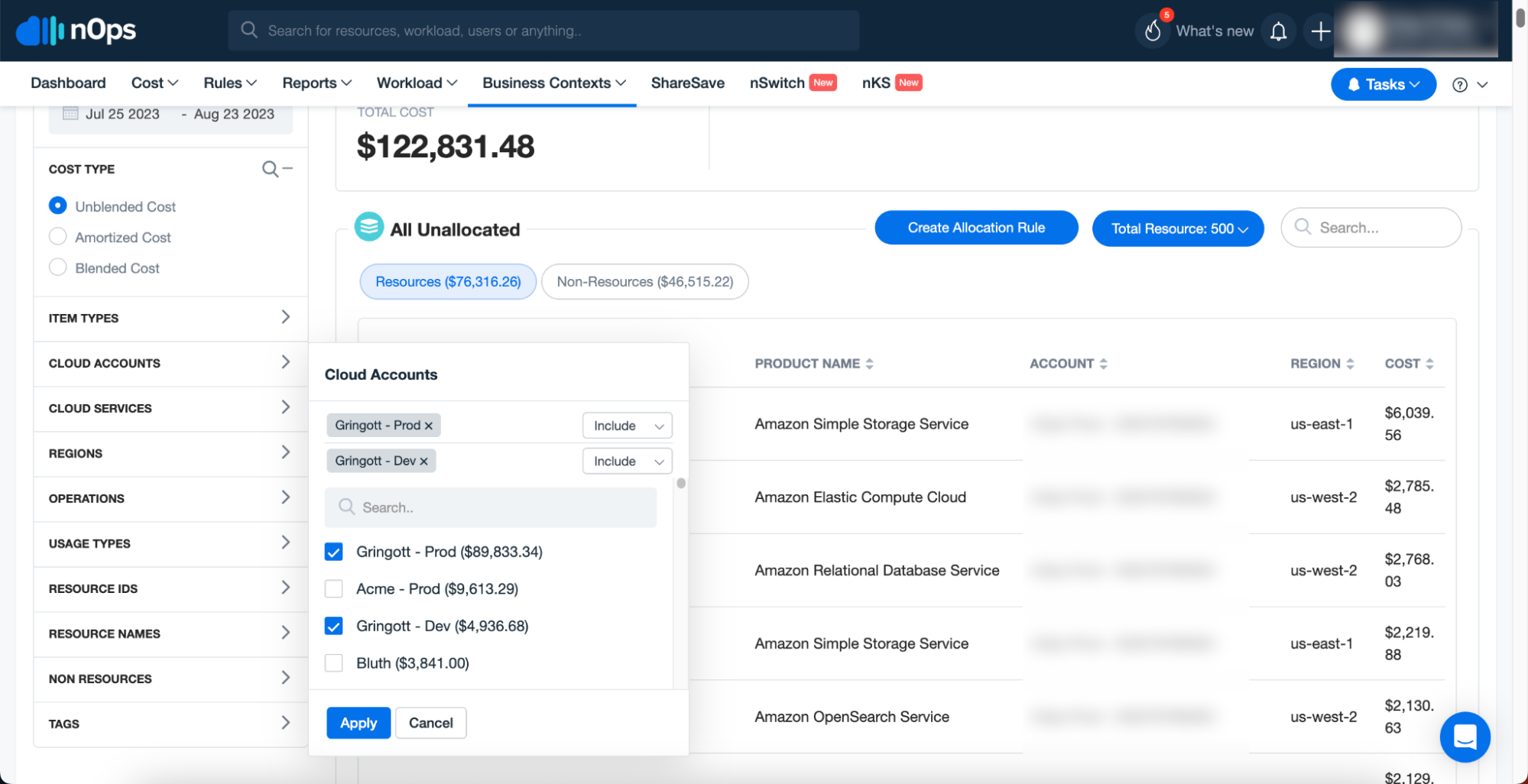Viewport: 1528px width, 784px height.
Task: Click Create Allocation Rule button
Action: point(976,228)
